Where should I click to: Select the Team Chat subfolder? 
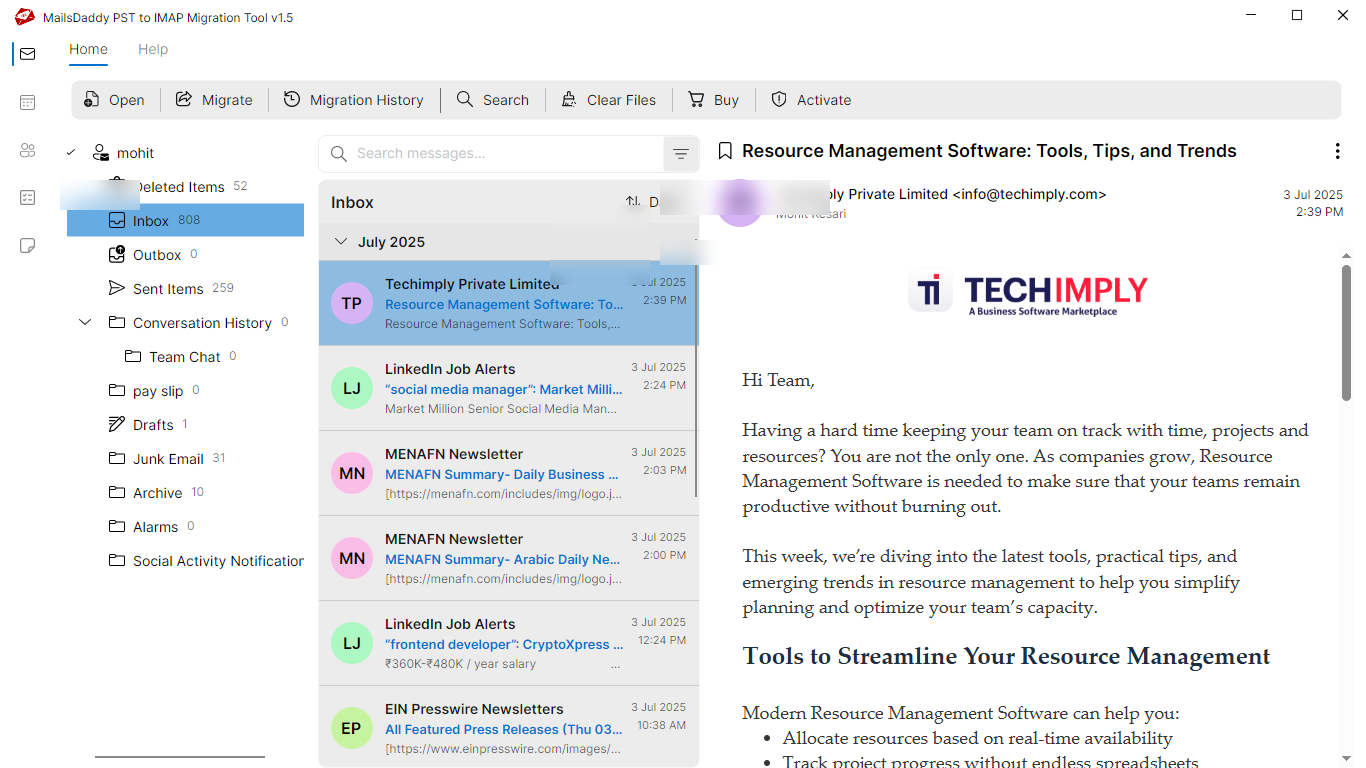tap(185, 357)
